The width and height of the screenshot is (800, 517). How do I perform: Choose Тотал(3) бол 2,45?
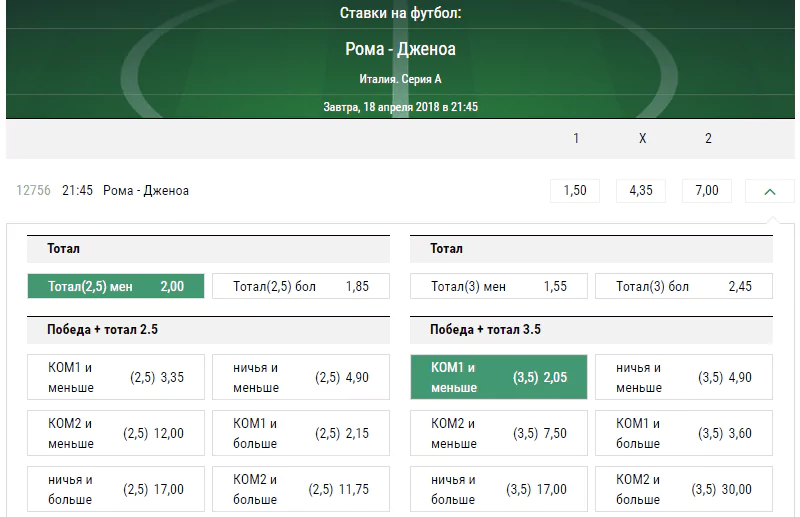(x=684, y=286)
